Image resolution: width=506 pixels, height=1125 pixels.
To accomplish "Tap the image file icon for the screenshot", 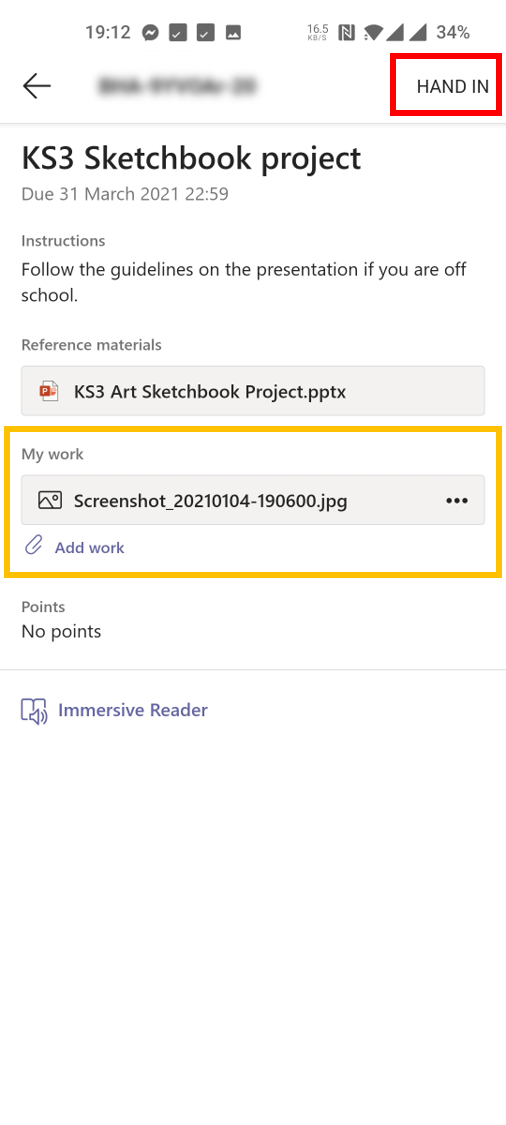I will tap(50, 500).
